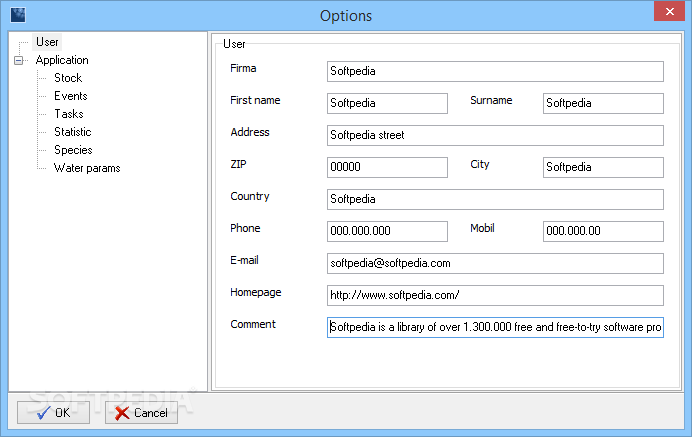Close the Options dialog
692x437 pixels.
pyautogui.click(x=669, y=11)
